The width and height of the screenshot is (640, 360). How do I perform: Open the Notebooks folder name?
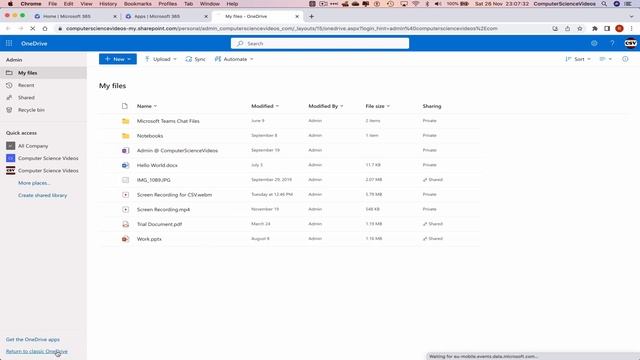[x=150, y=136]
